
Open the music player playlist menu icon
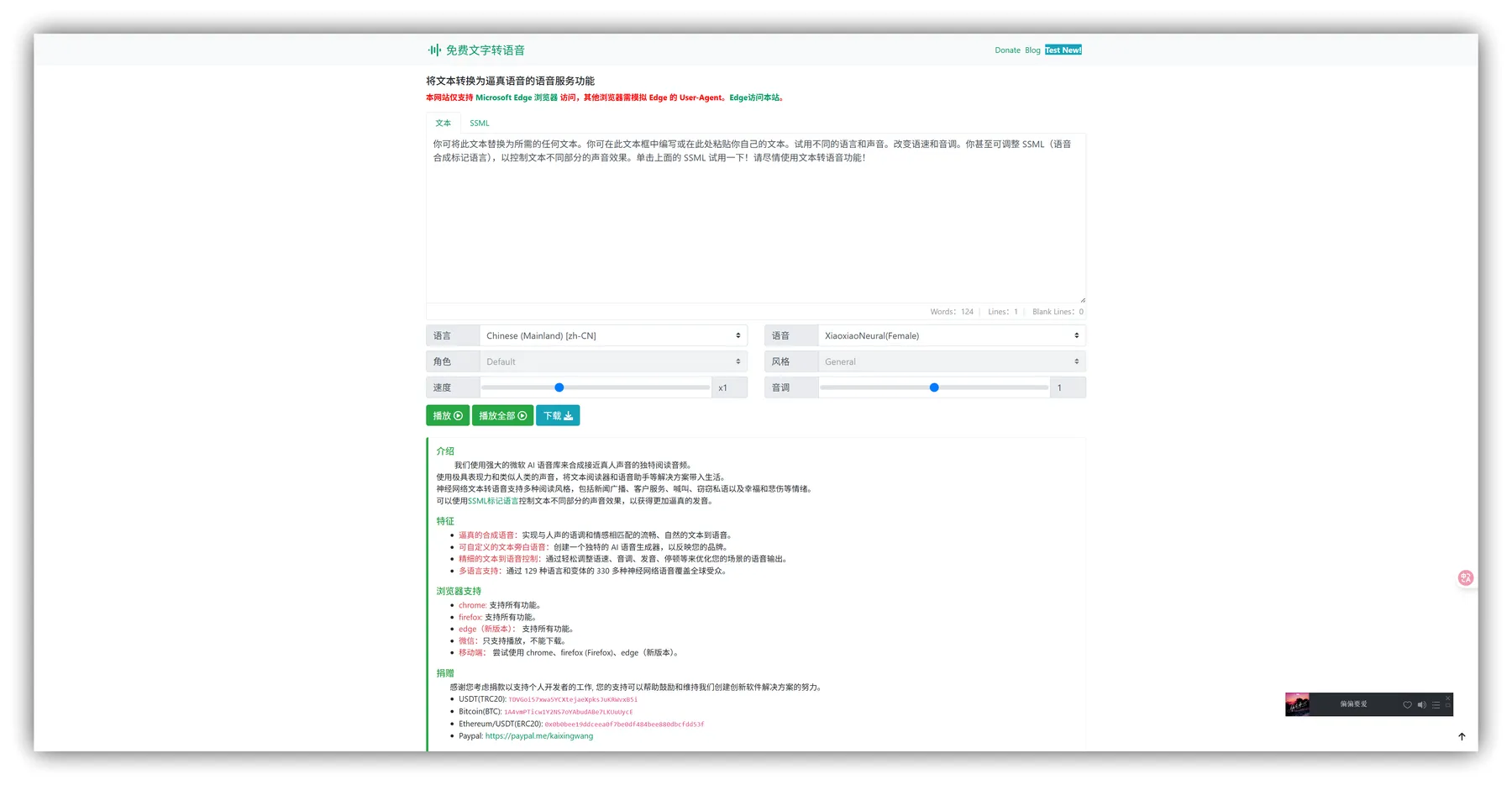click(x=1436, y=705)
